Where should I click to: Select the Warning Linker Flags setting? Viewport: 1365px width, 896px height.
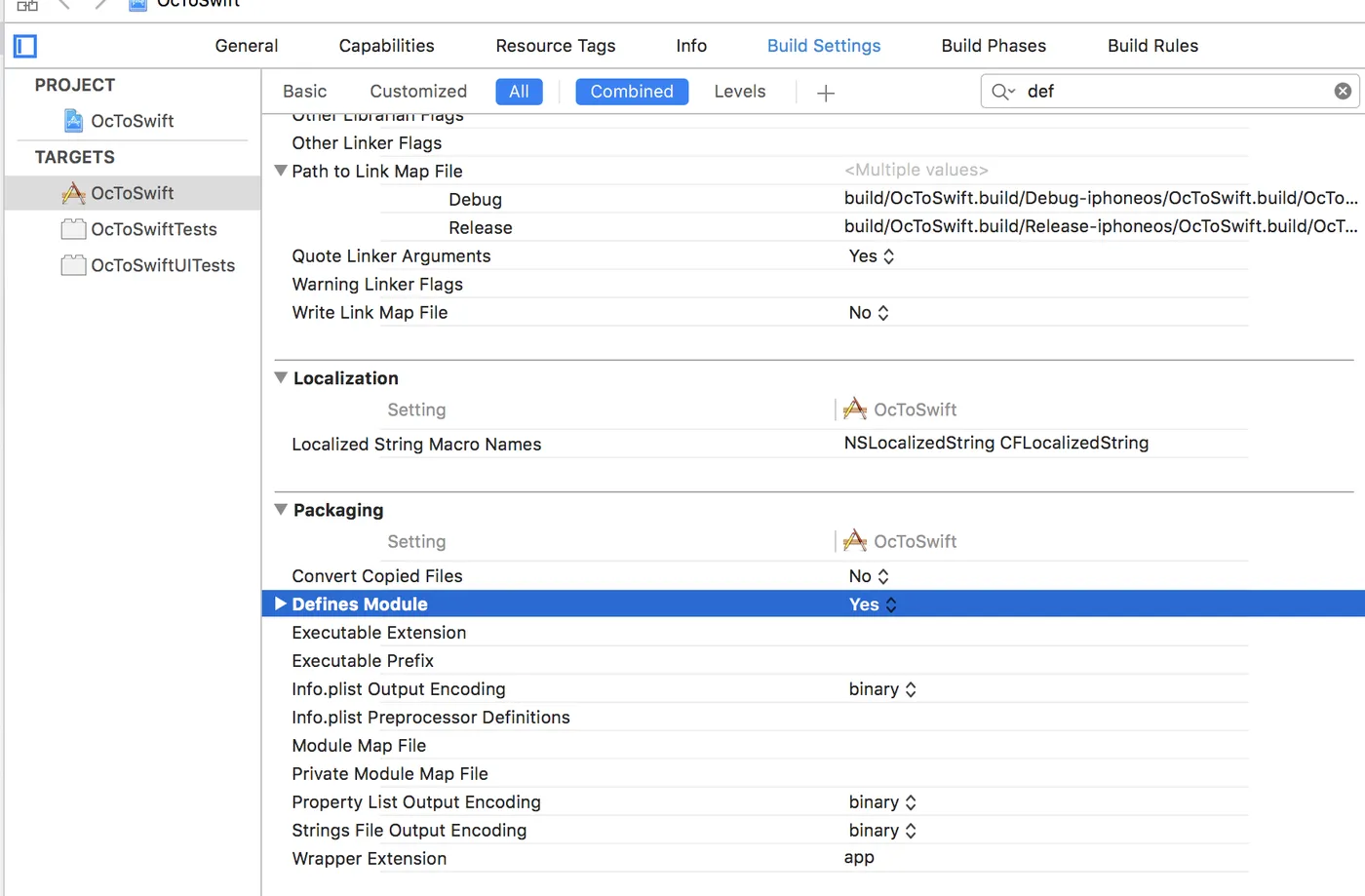point(377,285)
